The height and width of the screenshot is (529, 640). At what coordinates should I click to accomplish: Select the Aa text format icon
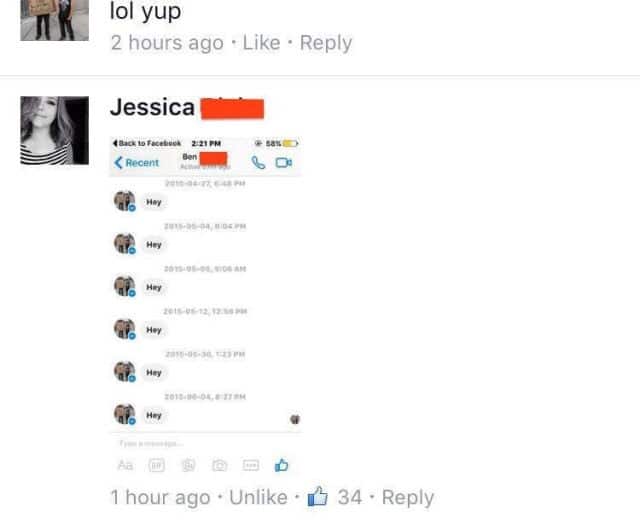click(x=125, y=465)
